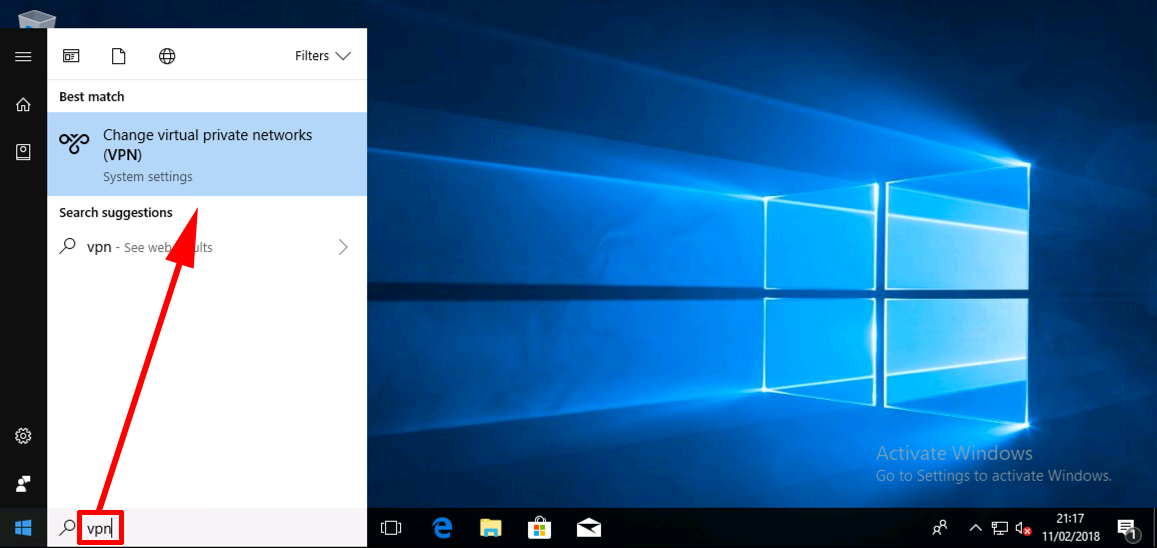Filter results by Documents icon
This screenshot has height=548, width=1157.
point(118,56)
